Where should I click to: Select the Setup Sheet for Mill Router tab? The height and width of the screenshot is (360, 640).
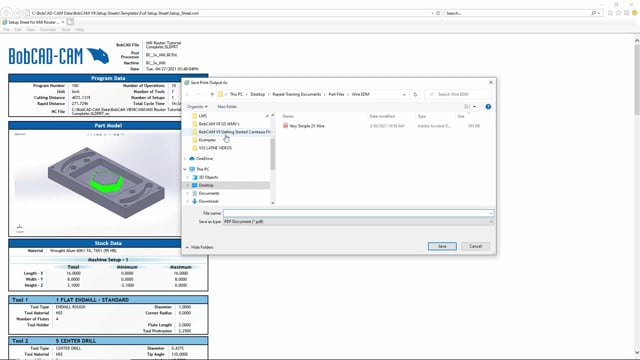[33, 22]
